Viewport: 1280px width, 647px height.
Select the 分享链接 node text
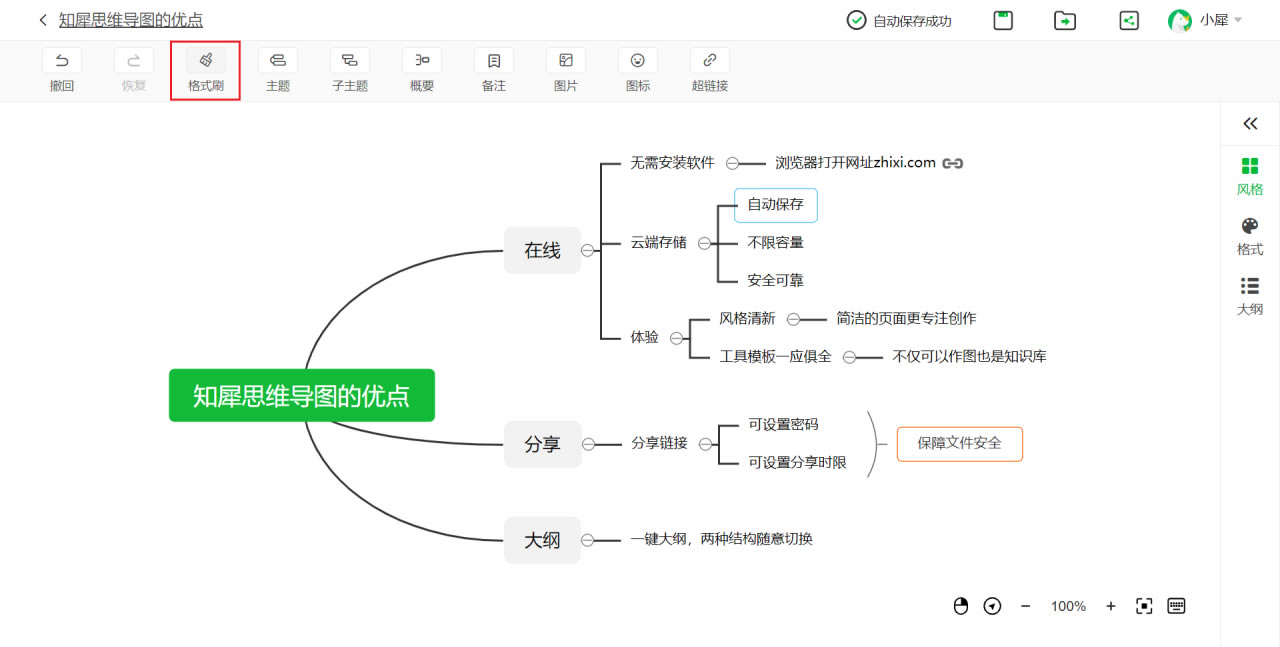pos(659,443)
